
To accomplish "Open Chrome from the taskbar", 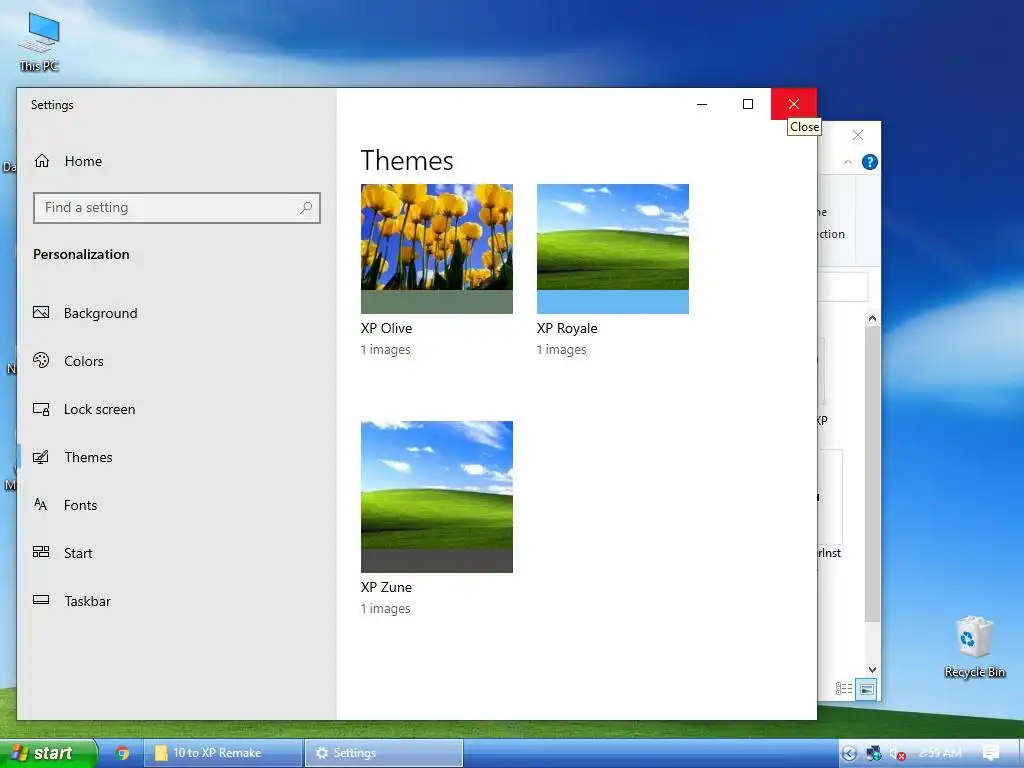I will 123,753.
